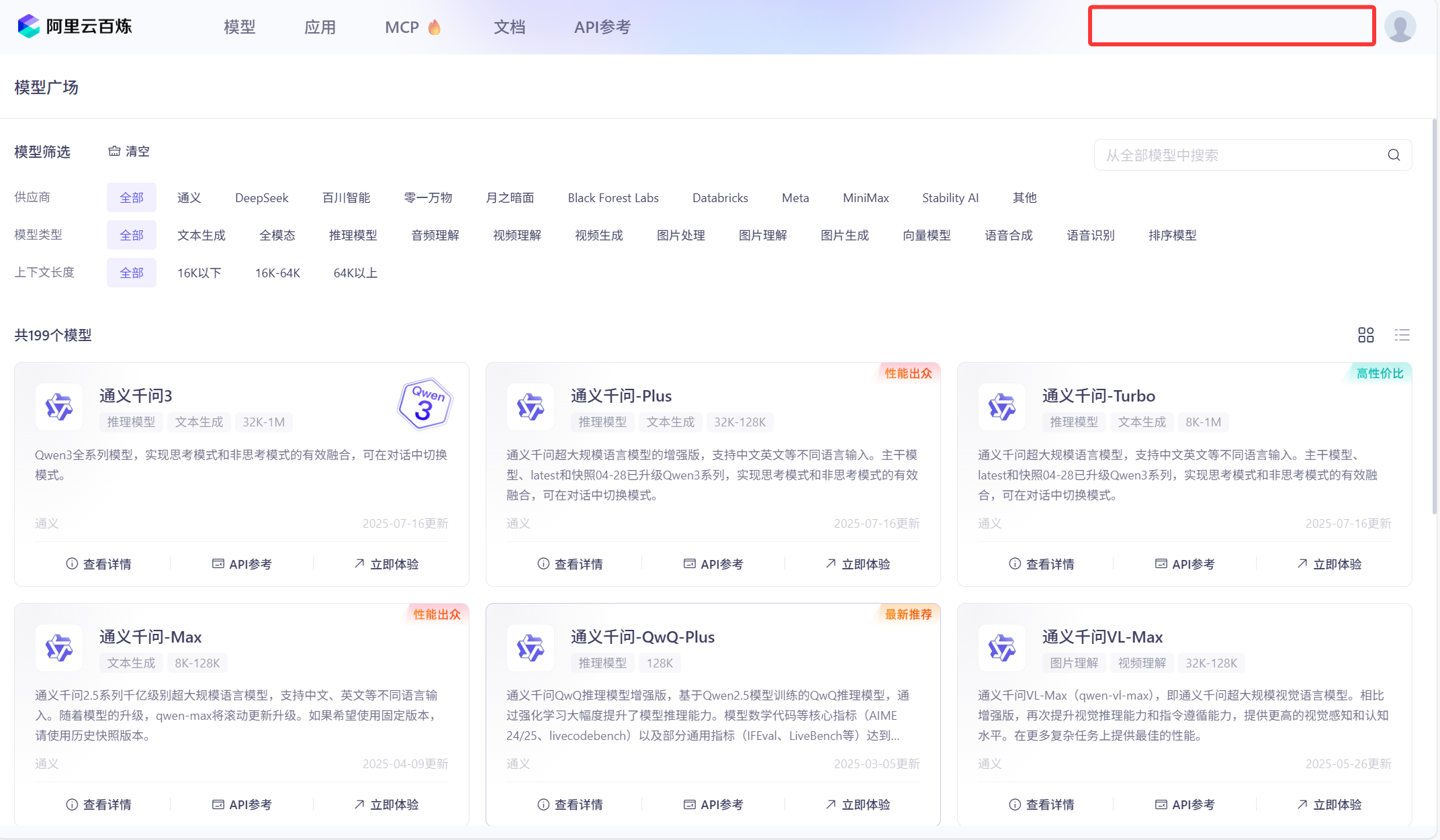Click the 清空 clear filters button
This screenshot has height=840, width=1440.
point(129,152)
